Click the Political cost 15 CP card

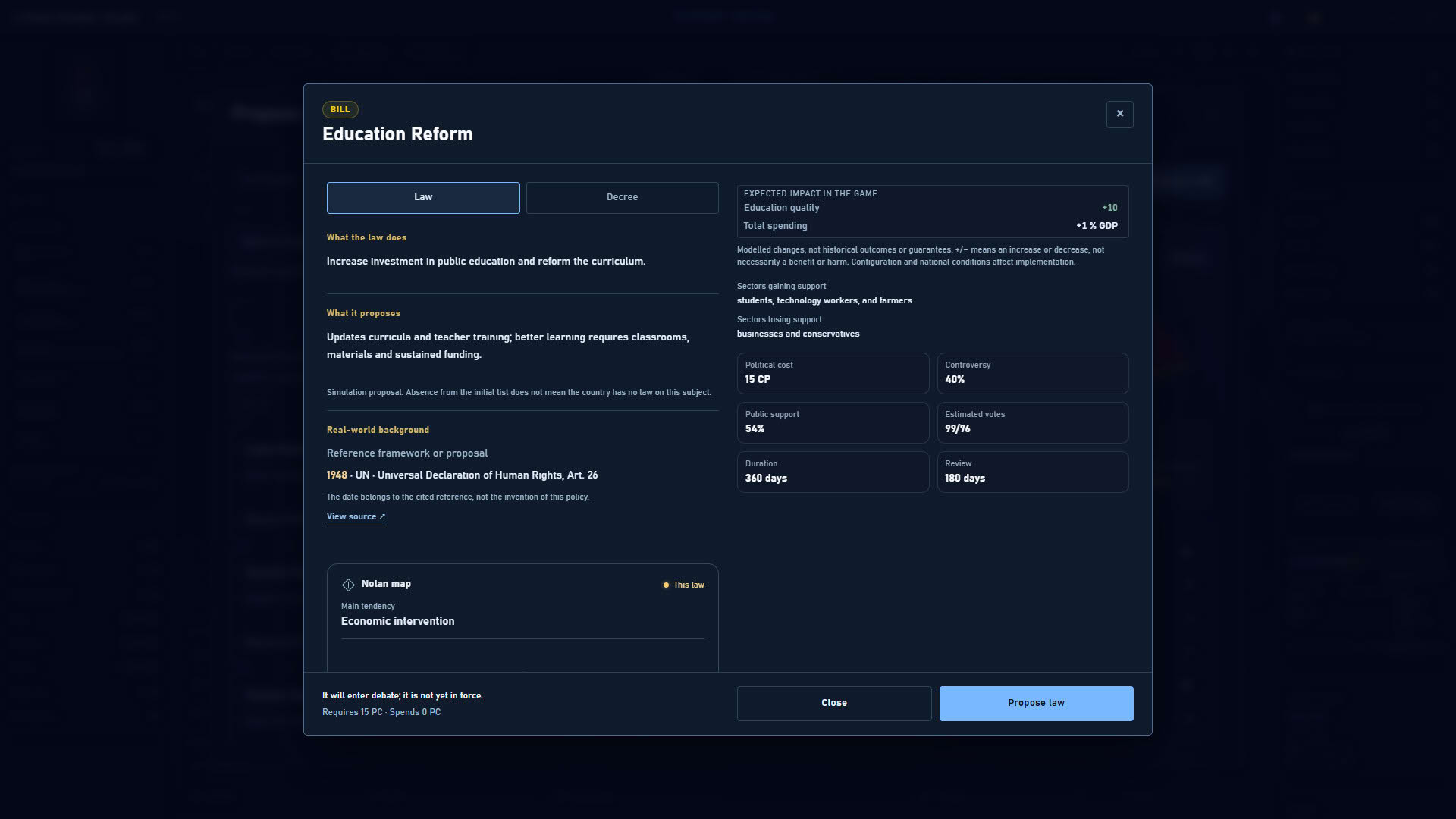click(833, 373)
